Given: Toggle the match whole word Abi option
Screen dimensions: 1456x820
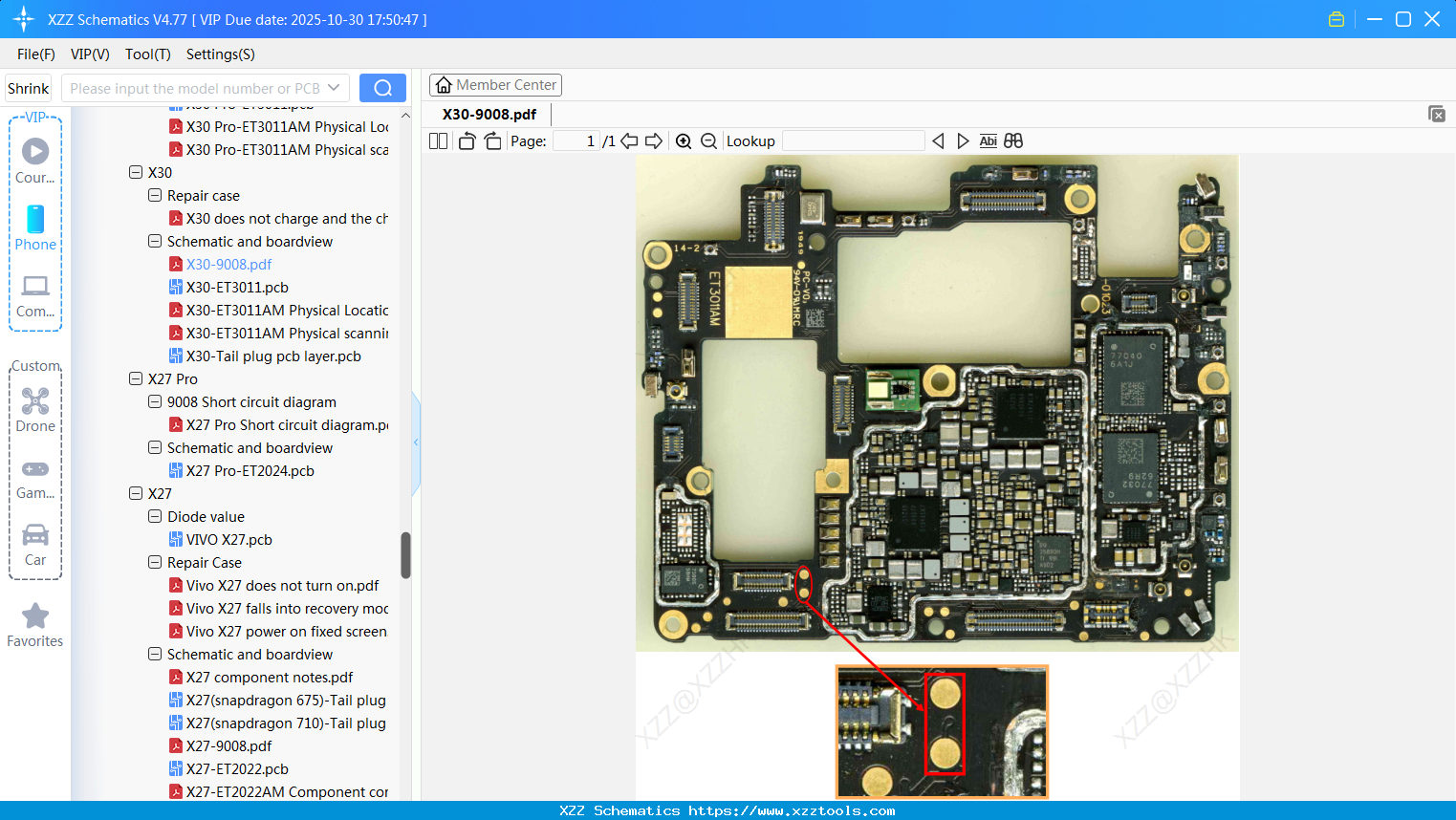Looking at the screenshot, I should click(x=988, y=141).
